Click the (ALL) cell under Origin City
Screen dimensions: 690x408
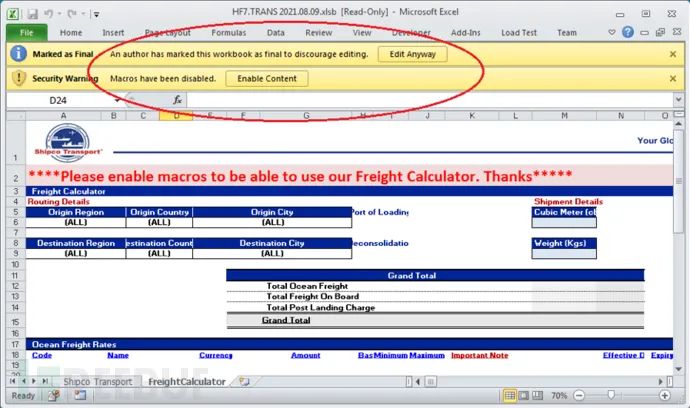(x=272, y=223)
